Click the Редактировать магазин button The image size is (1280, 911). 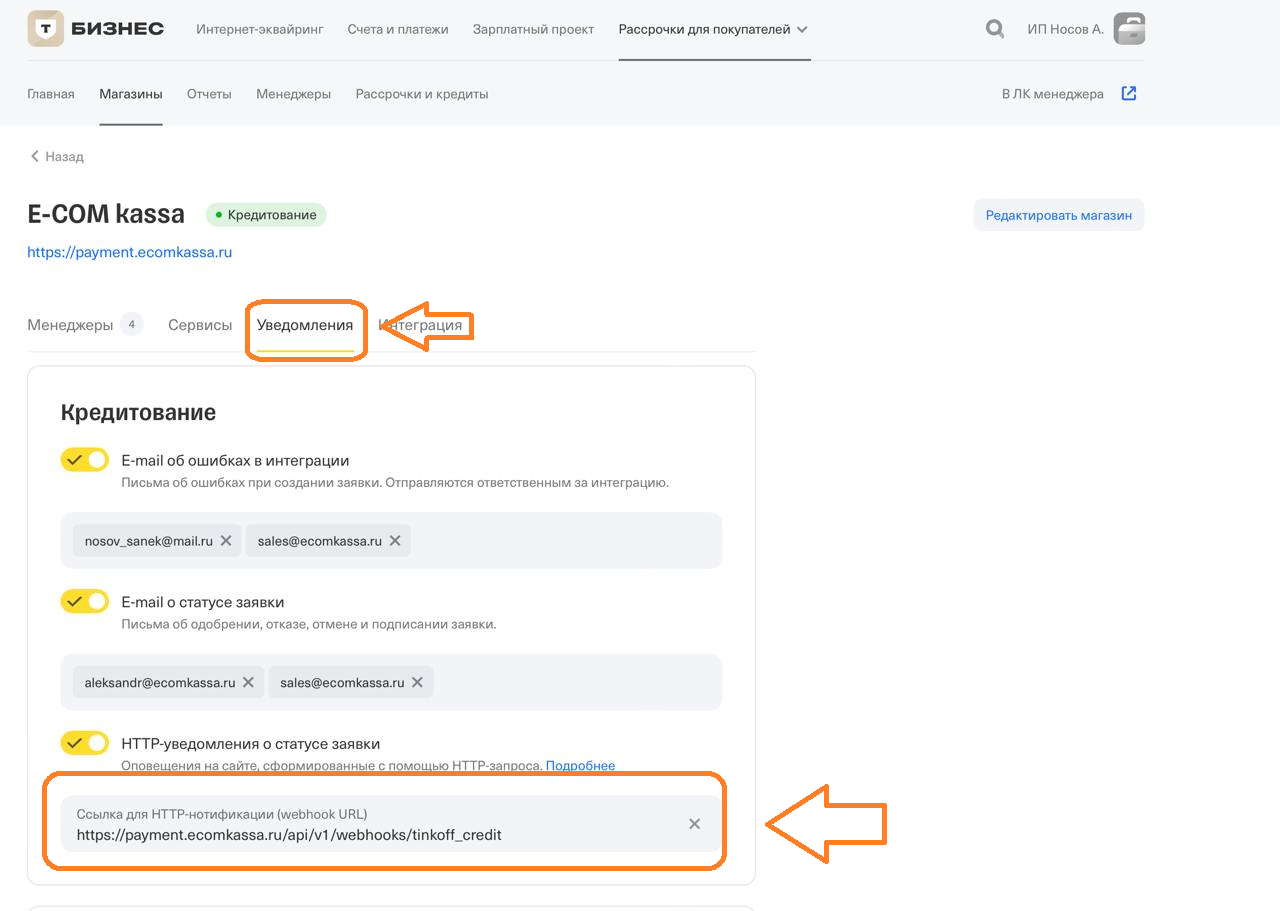[x=1058, y=215]
